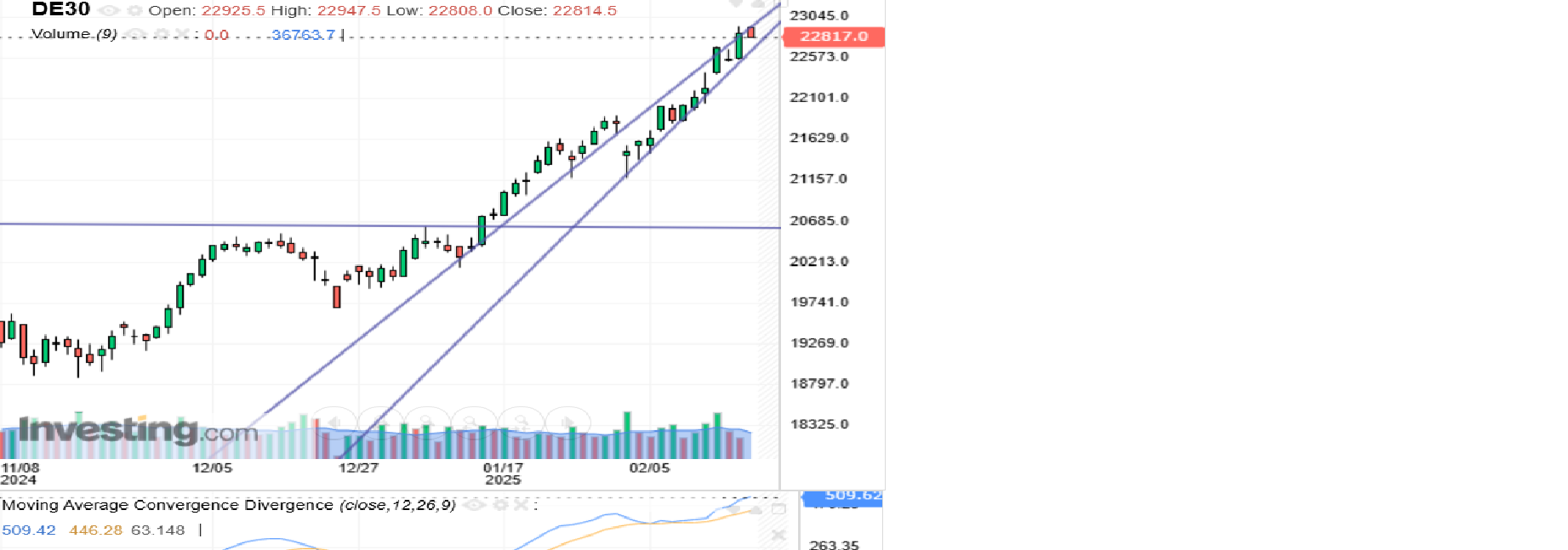Open DE30 series settings gear
The height and width of the screenshot is (550, 1568).
[134, 11]
